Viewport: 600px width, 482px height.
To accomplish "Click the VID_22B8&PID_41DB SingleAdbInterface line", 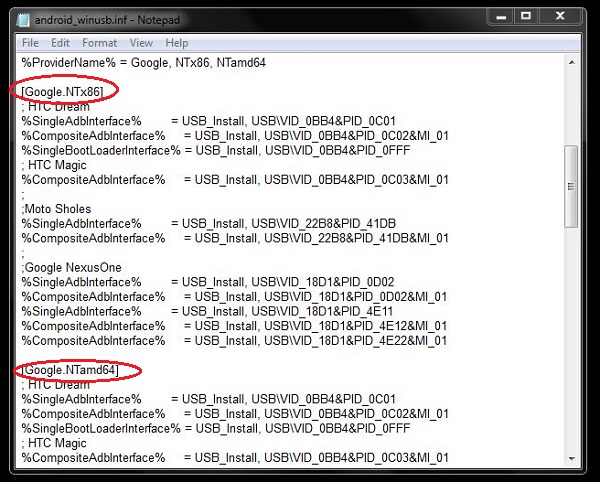I will pyautogui.click(x=209, y=223).
